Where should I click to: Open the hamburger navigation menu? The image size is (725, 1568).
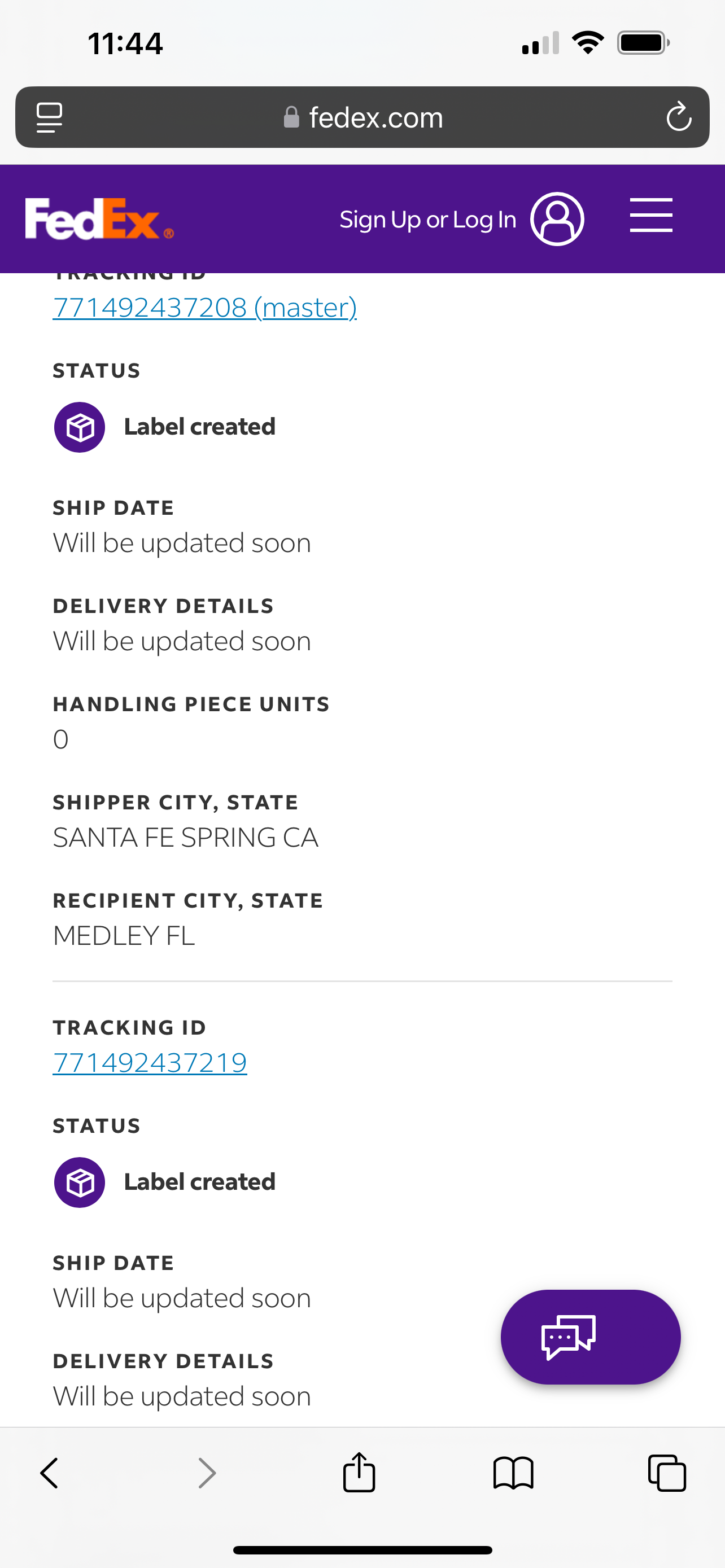point(650,215)
